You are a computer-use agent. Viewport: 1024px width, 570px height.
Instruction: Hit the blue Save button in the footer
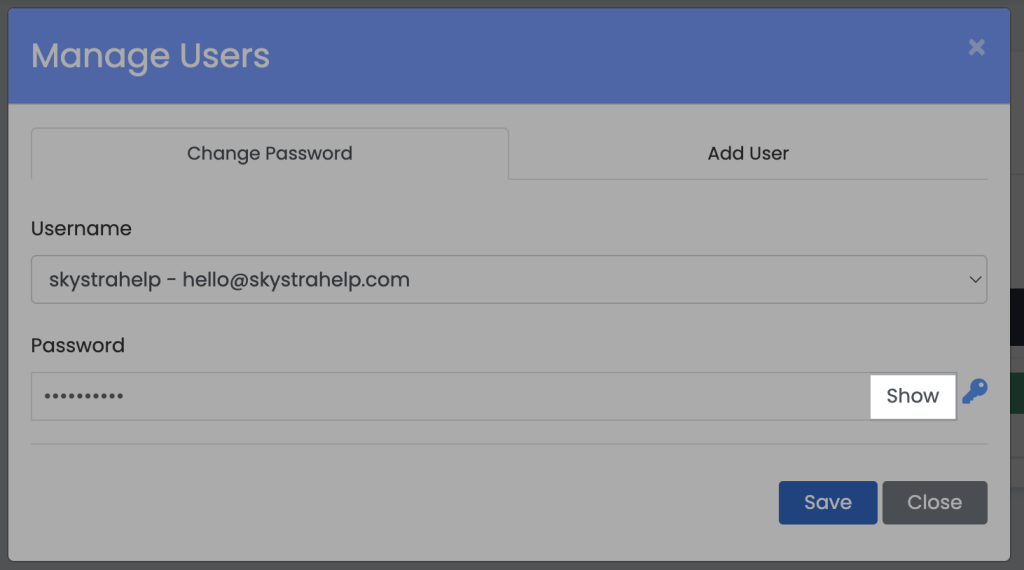point(827,502)
